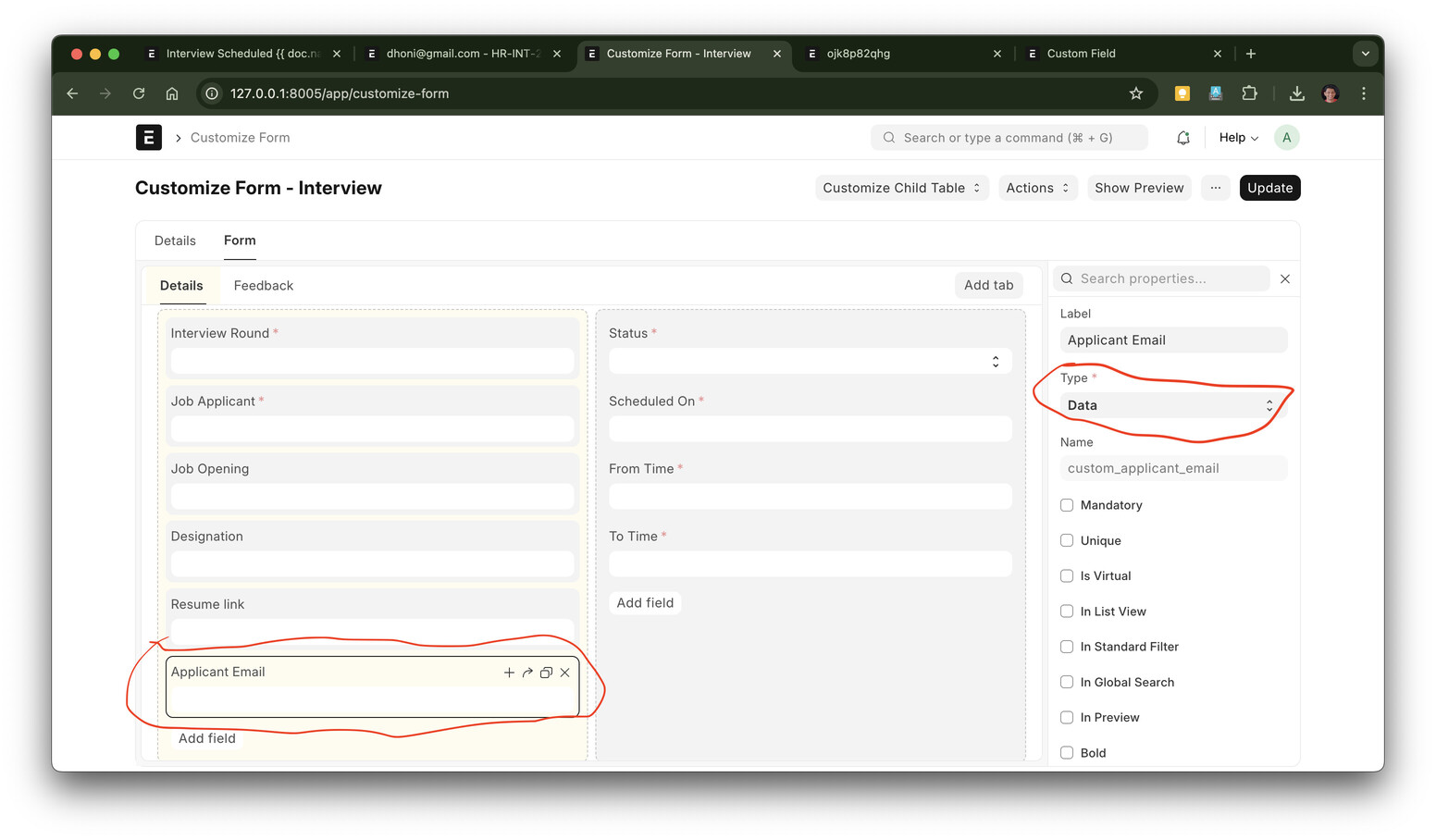This screenshot has height=840, width=1436.
Task: Open the Chrome three-dot menu
Action: (x=1364, y=93)
